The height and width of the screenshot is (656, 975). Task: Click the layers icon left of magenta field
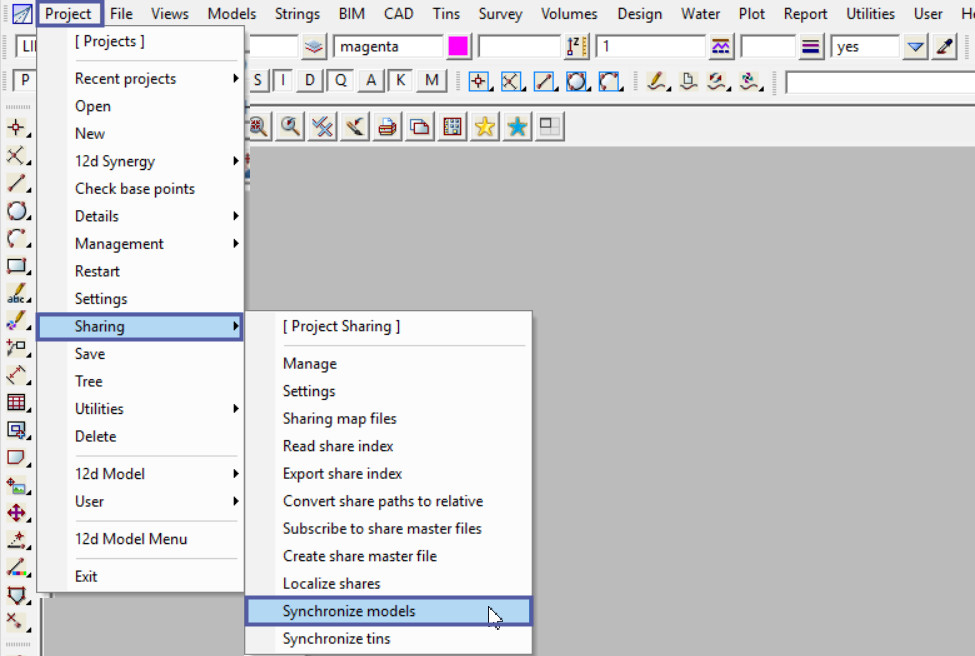315,47
